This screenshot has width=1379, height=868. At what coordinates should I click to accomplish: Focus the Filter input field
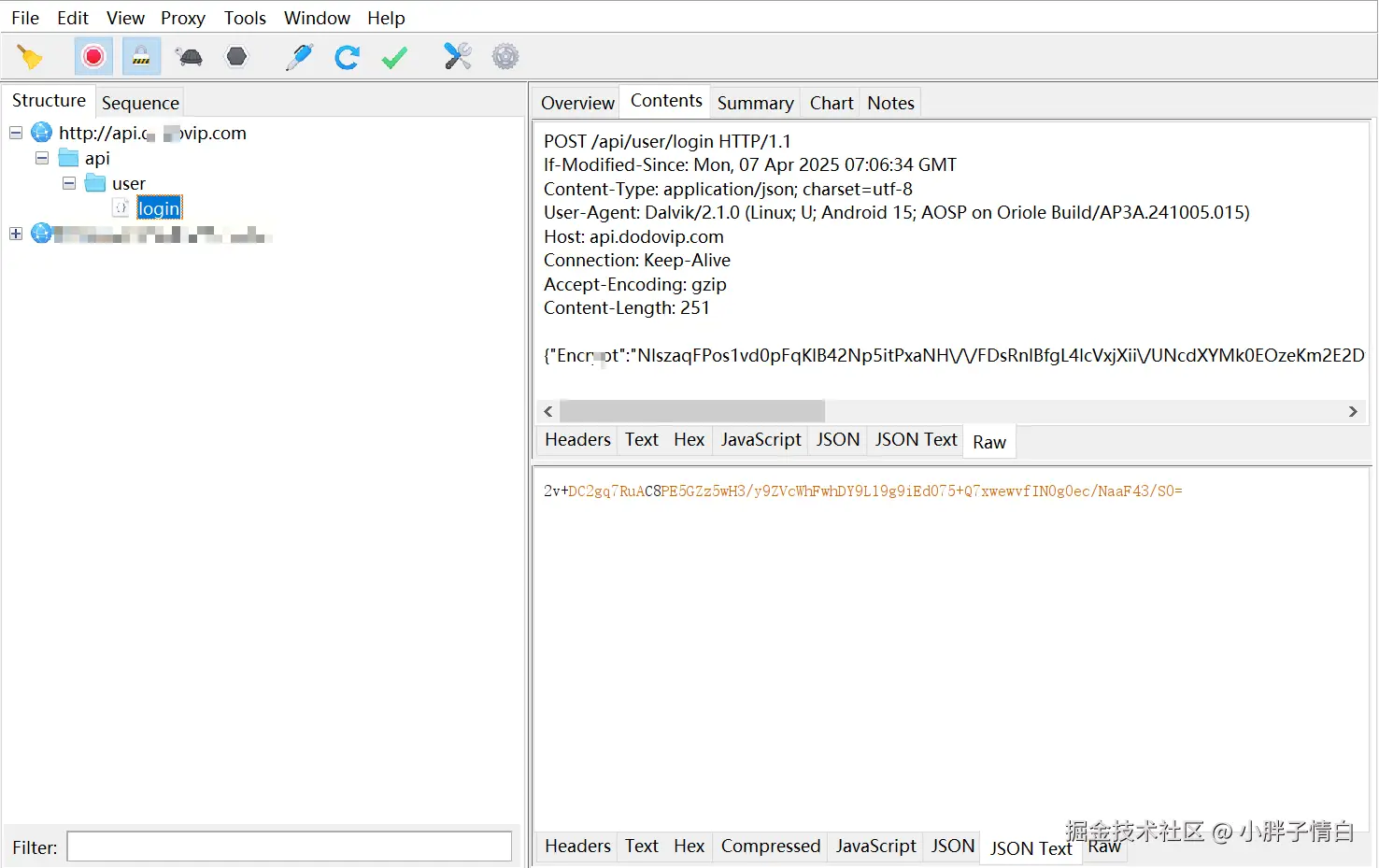click(290, 847)
